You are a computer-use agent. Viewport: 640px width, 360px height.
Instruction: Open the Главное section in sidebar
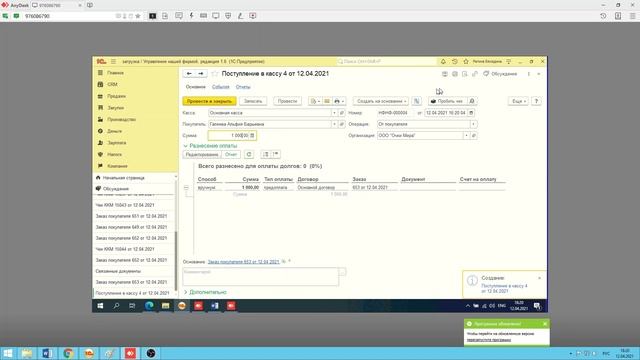116,73
